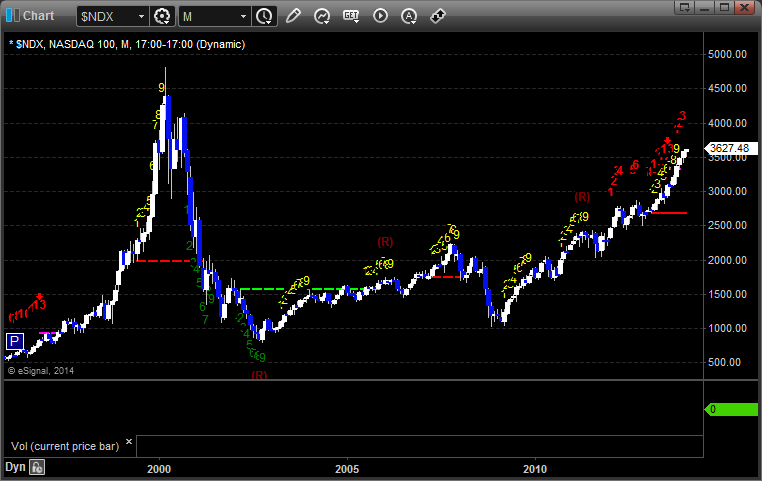Click the 1500.00 price axis label
The height and width of the screenshot is (481, 762).
point(727,294)
